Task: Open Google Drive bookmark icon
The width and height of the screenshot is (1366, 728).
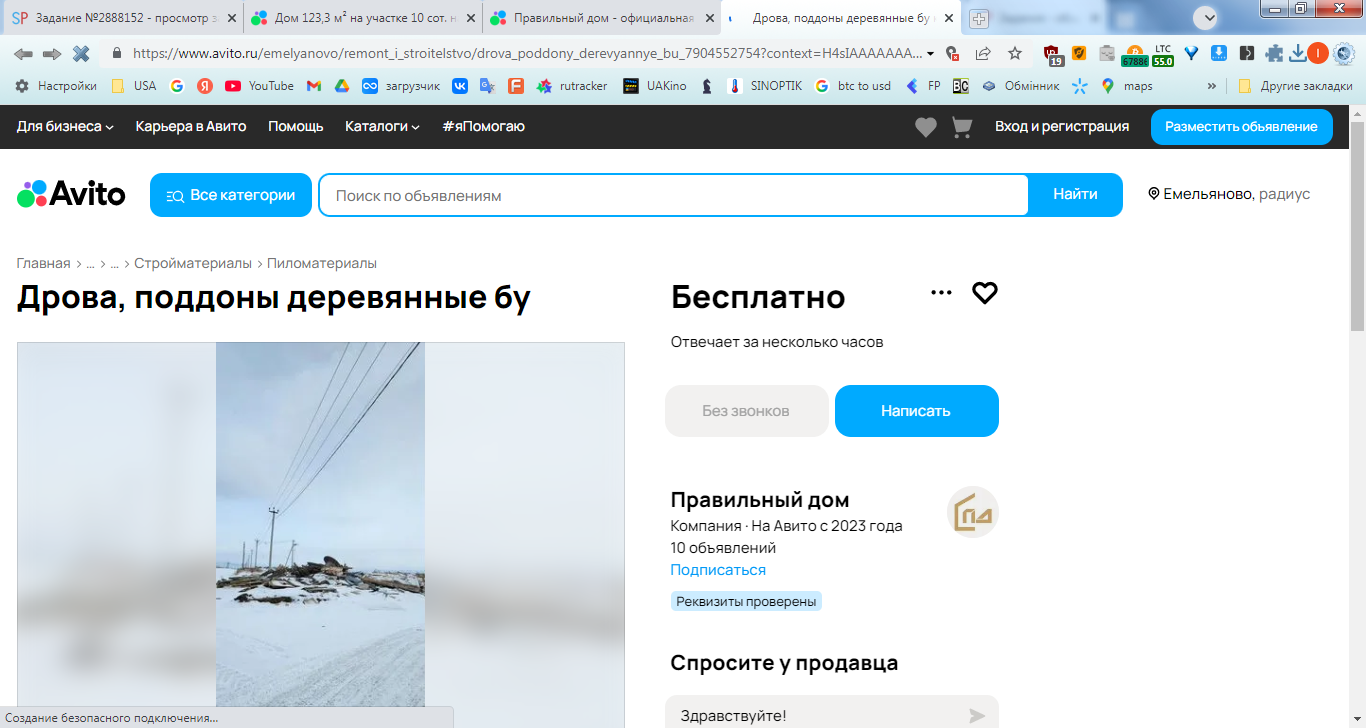Action: [x=341, y=86]
